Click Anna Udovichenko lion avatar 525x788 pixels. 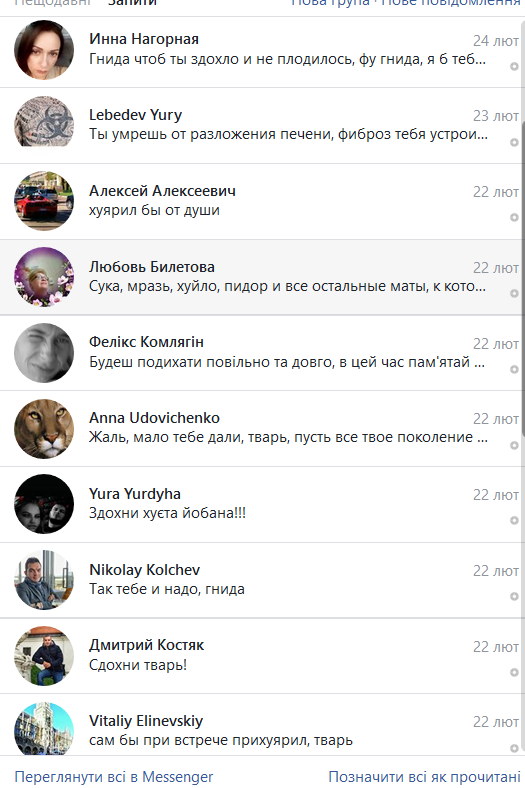[44, 429]
